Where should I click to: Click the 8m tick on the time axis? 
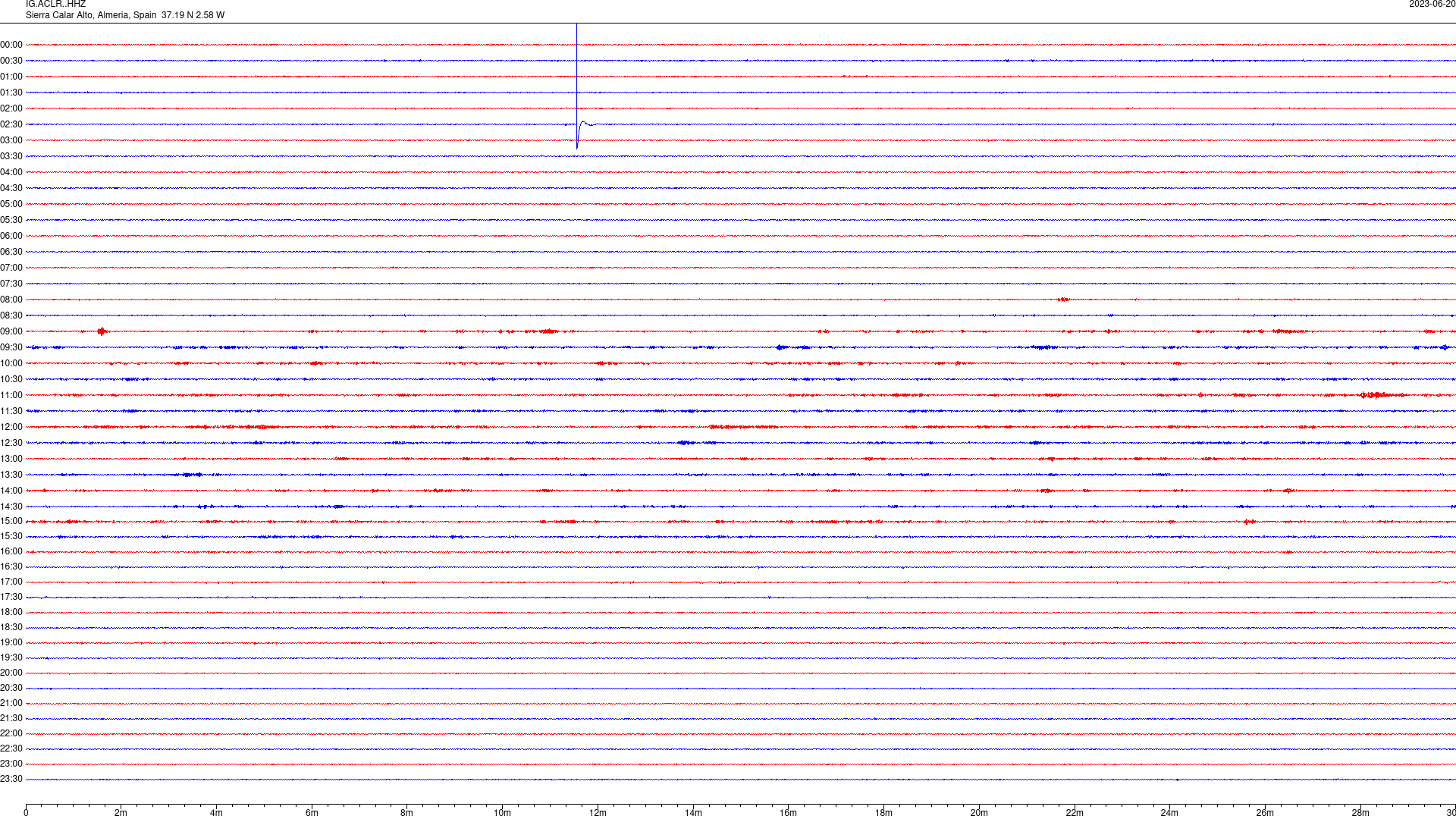pyautogui.click(x=407, y=813)
